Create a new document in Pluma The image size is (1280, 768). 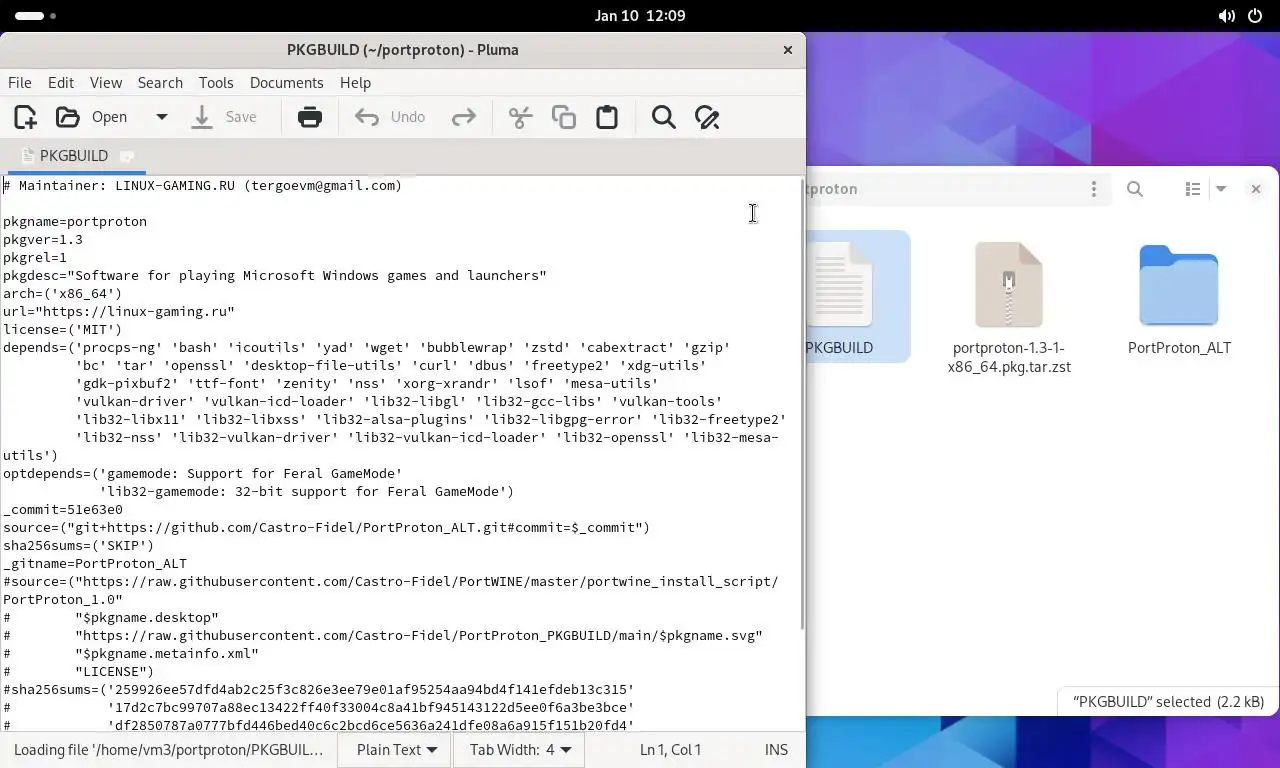click(25, 117)
